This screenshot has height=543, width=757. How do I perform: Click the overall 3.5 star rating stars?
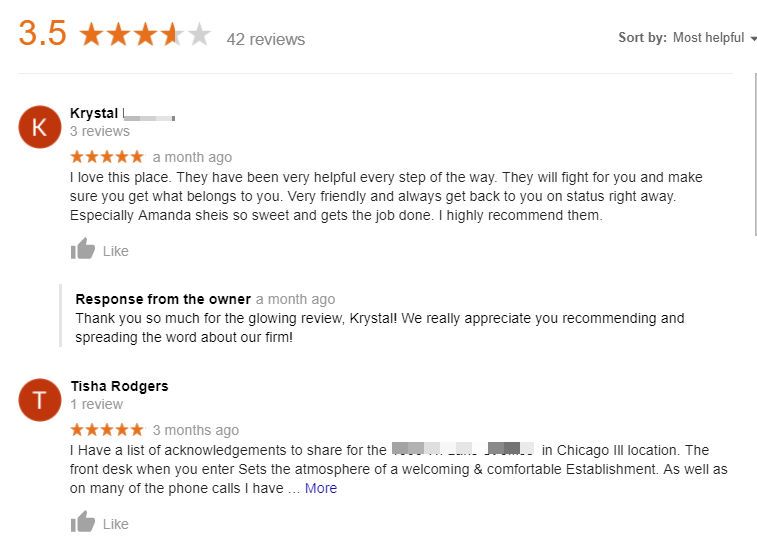click(145, 35)
